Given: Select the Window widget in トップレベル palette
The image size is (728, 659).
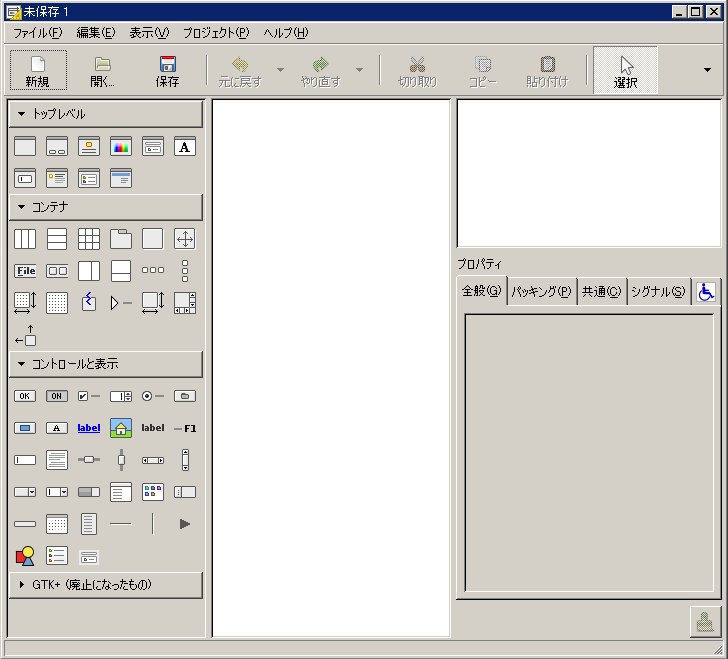Looking at the screenshot, I should (x=25, y=147).
